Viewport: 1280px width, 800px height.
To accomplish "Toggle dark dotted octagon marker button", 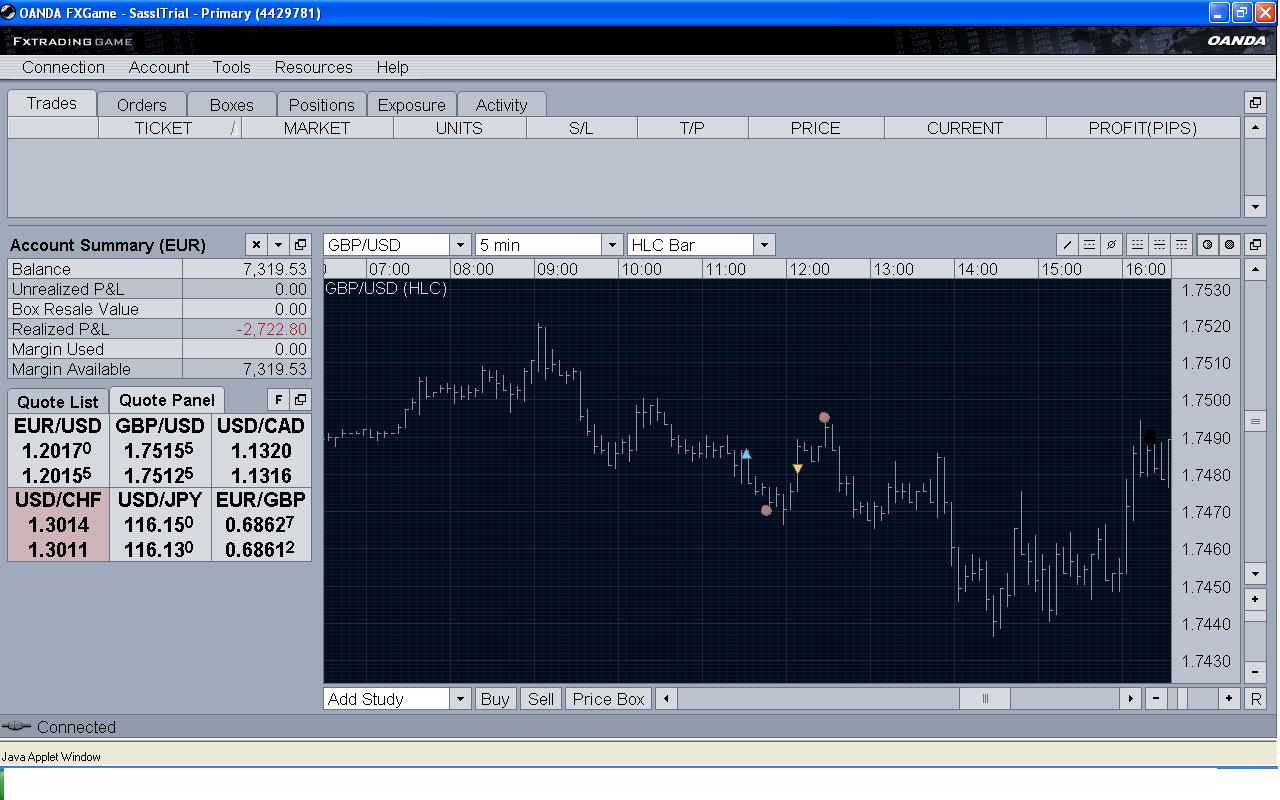I will (x=1230, y=245).
